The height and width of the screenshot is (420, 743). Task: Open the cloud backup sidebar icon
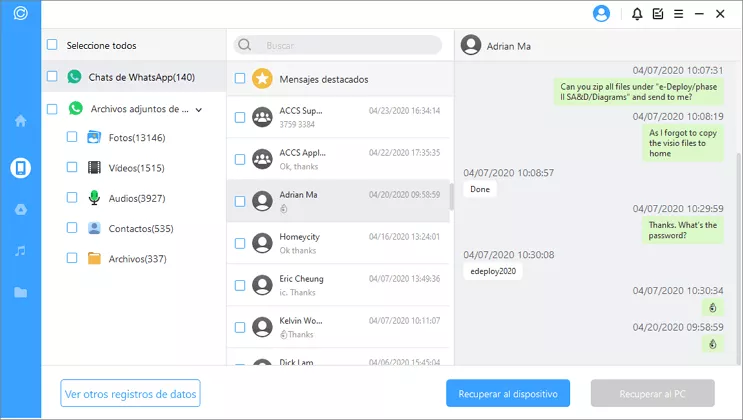point(20,209)
